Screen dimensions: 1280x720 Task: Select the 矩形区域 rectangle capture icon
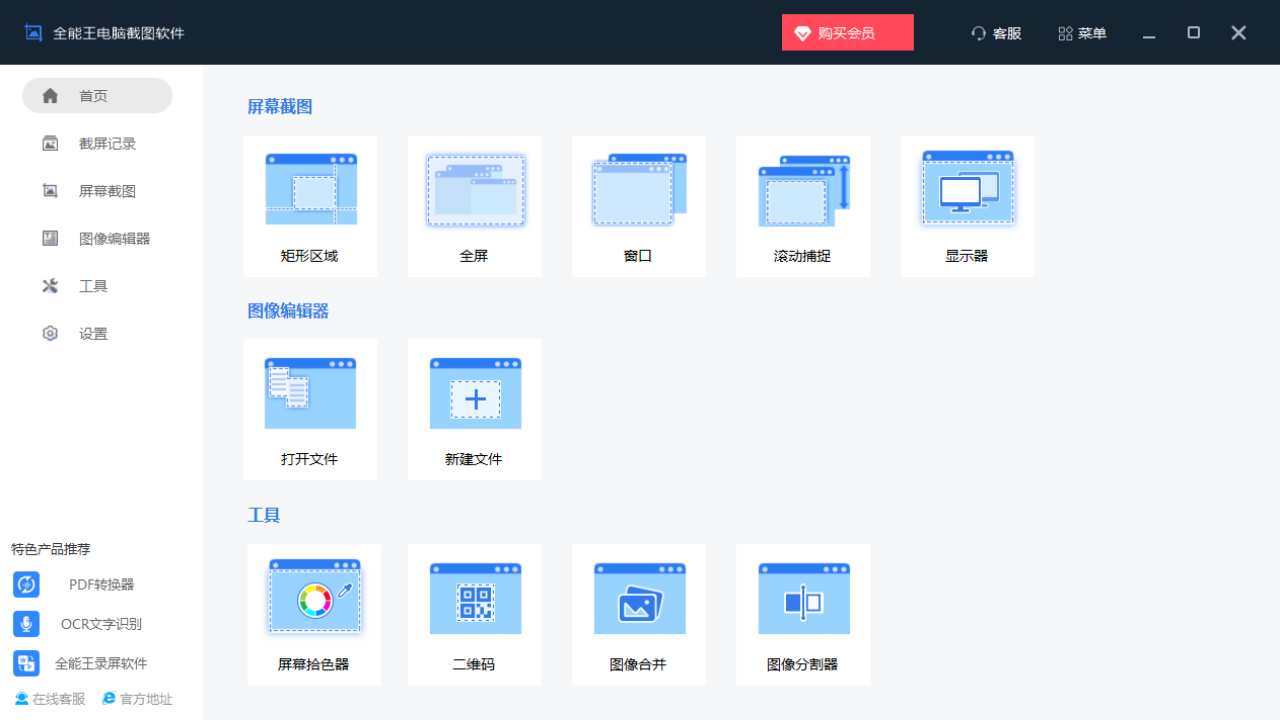point(310,190)
